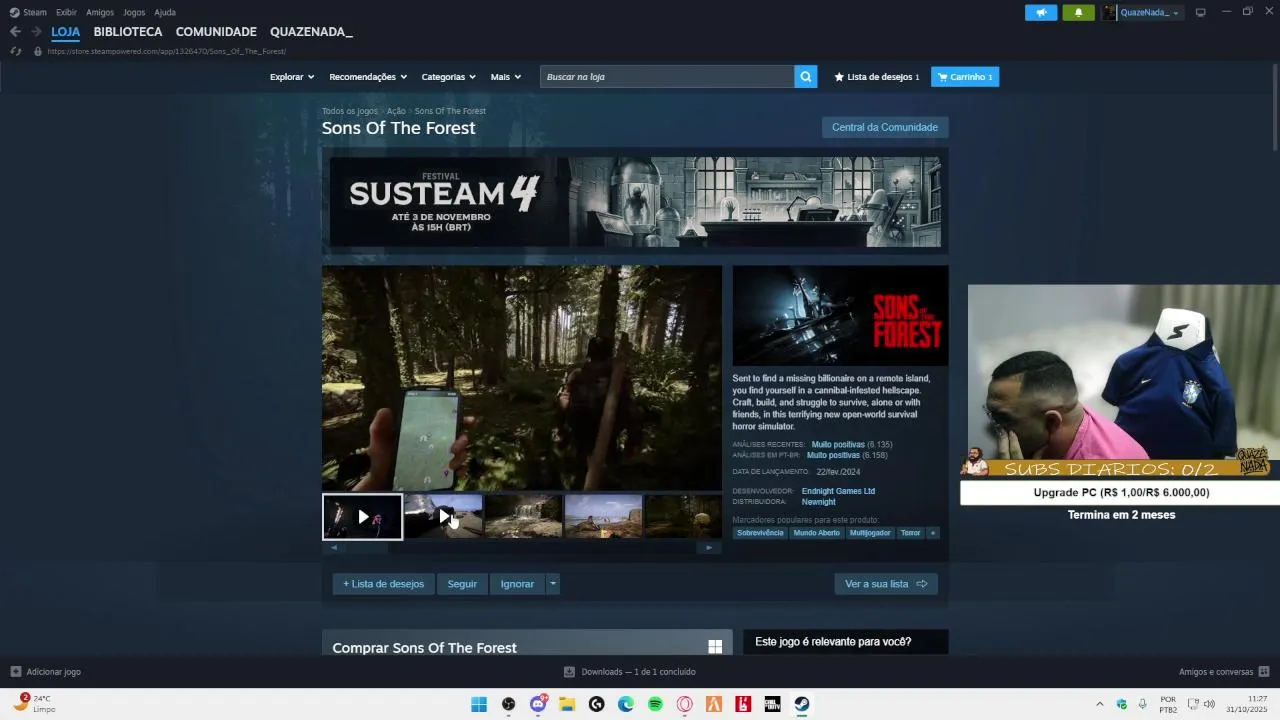Click the Multijogador tag

(870, 533)
